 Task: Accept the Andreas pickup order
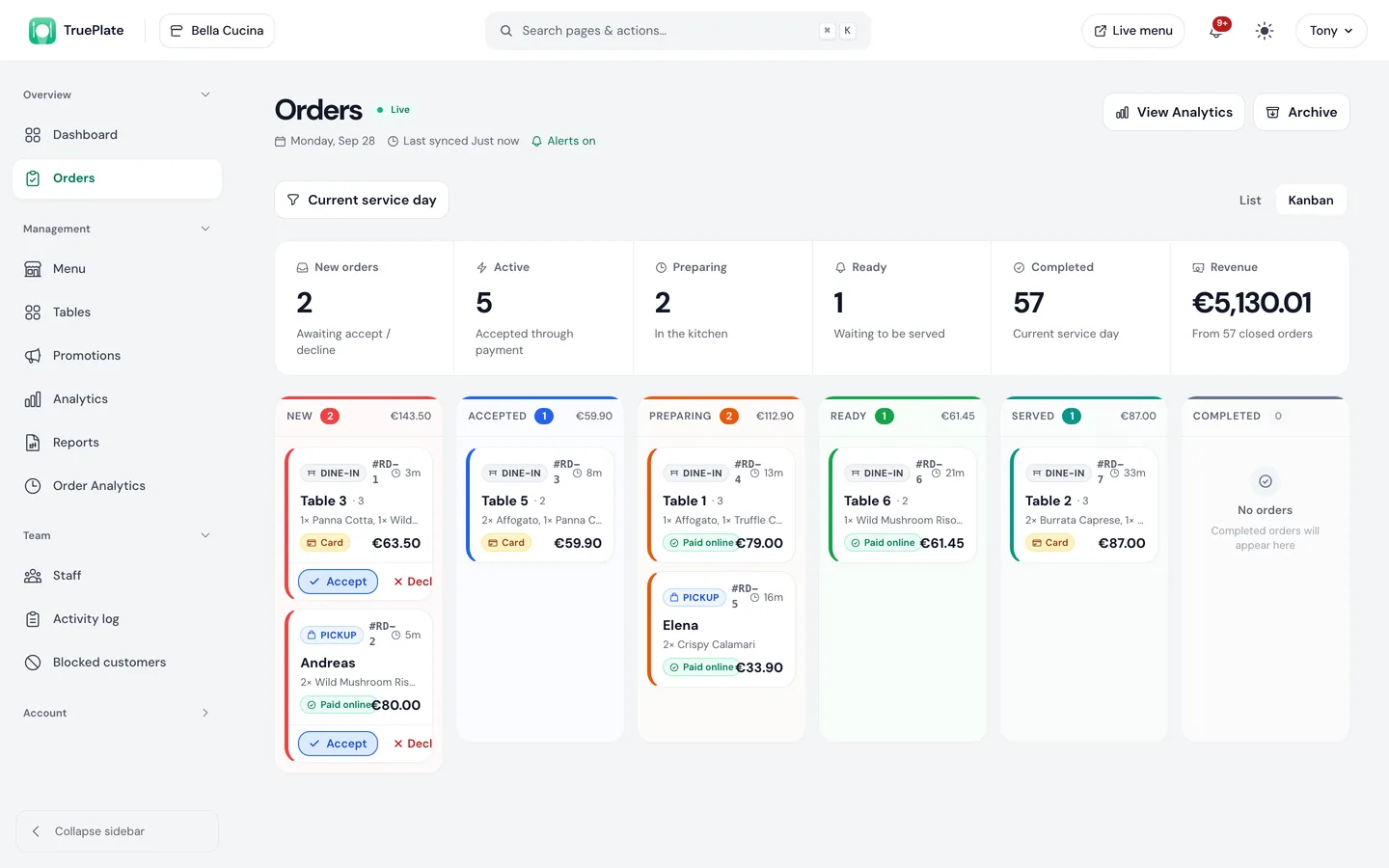tap(338, 744)
